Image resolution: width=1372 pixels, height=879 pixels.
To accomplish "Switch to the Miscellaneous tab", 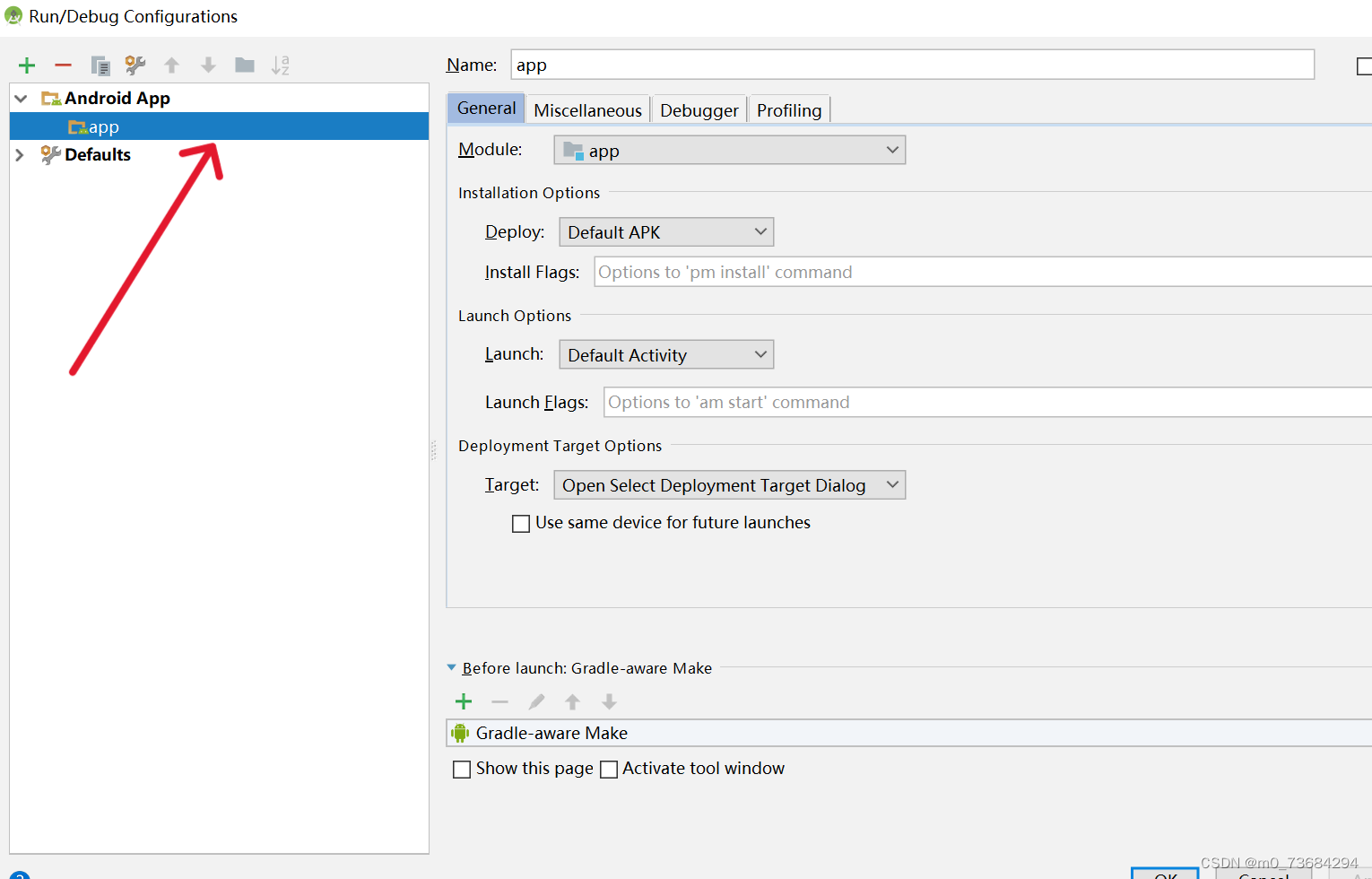I will coord(587,109).
